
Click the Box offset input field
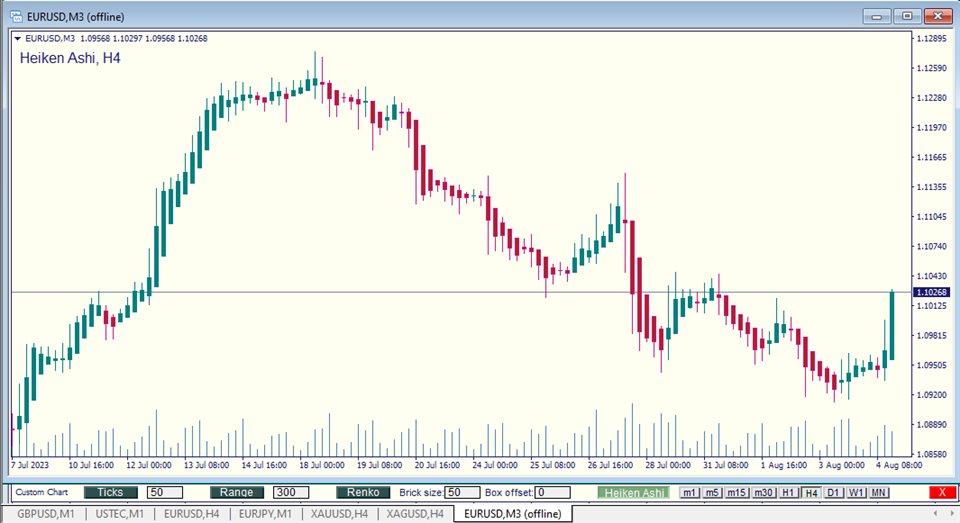tap(552, 493)
